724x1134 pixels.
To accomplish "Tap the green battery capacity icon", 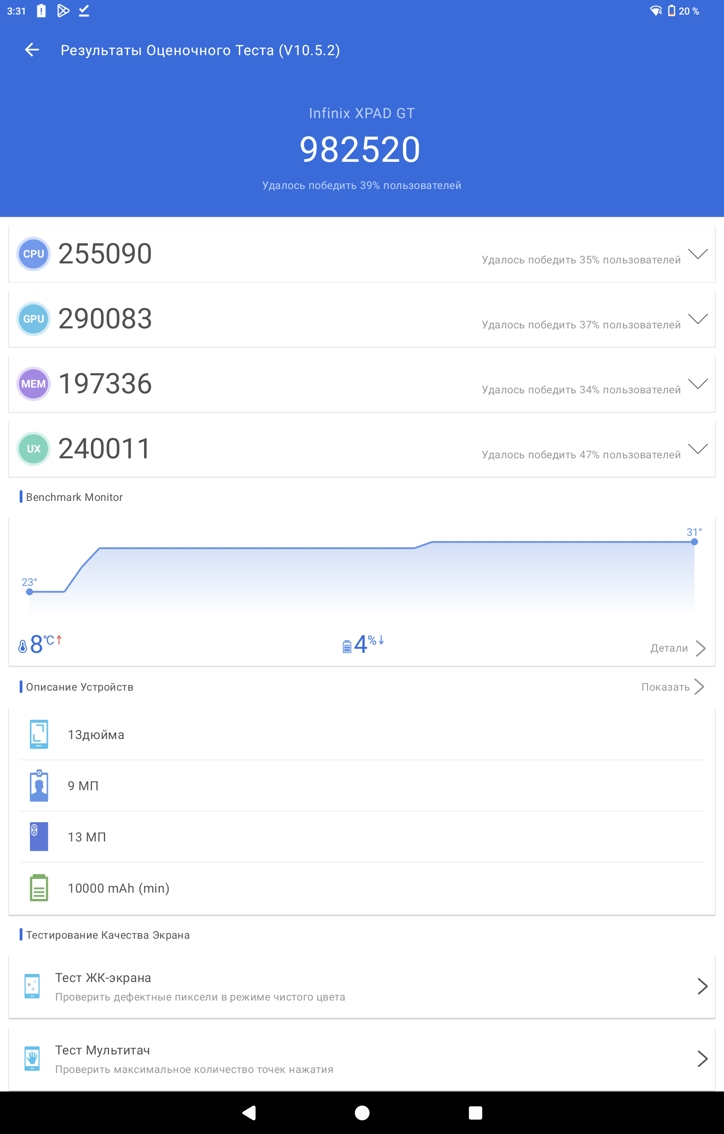I will click(x=39, y=888).
